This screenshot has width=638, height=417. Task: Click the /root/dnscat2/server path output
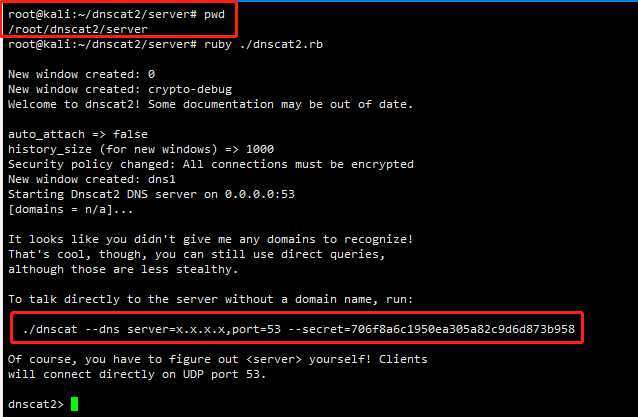[x=78, y=29]
